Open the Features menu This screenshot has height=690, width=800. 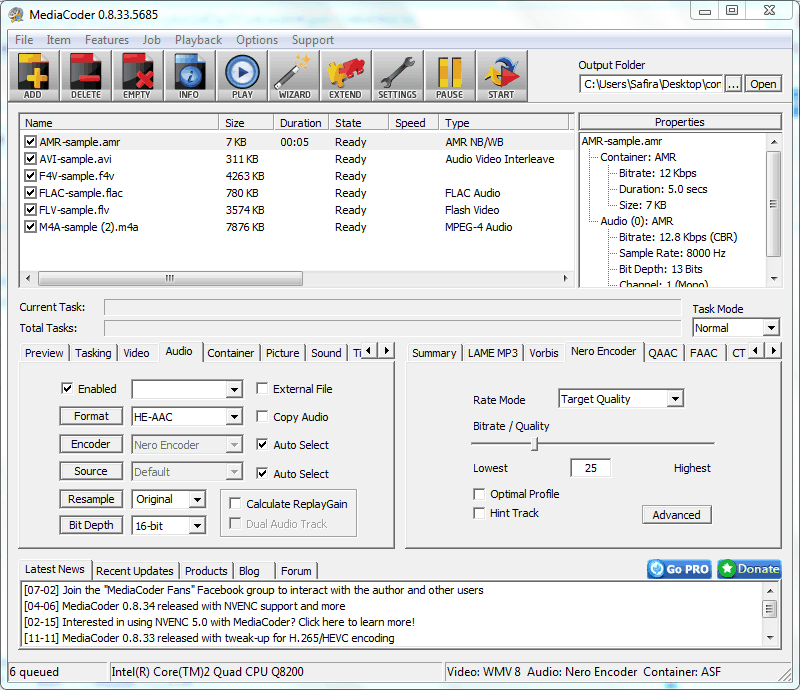pyautogui.click(x=107, y=40)
